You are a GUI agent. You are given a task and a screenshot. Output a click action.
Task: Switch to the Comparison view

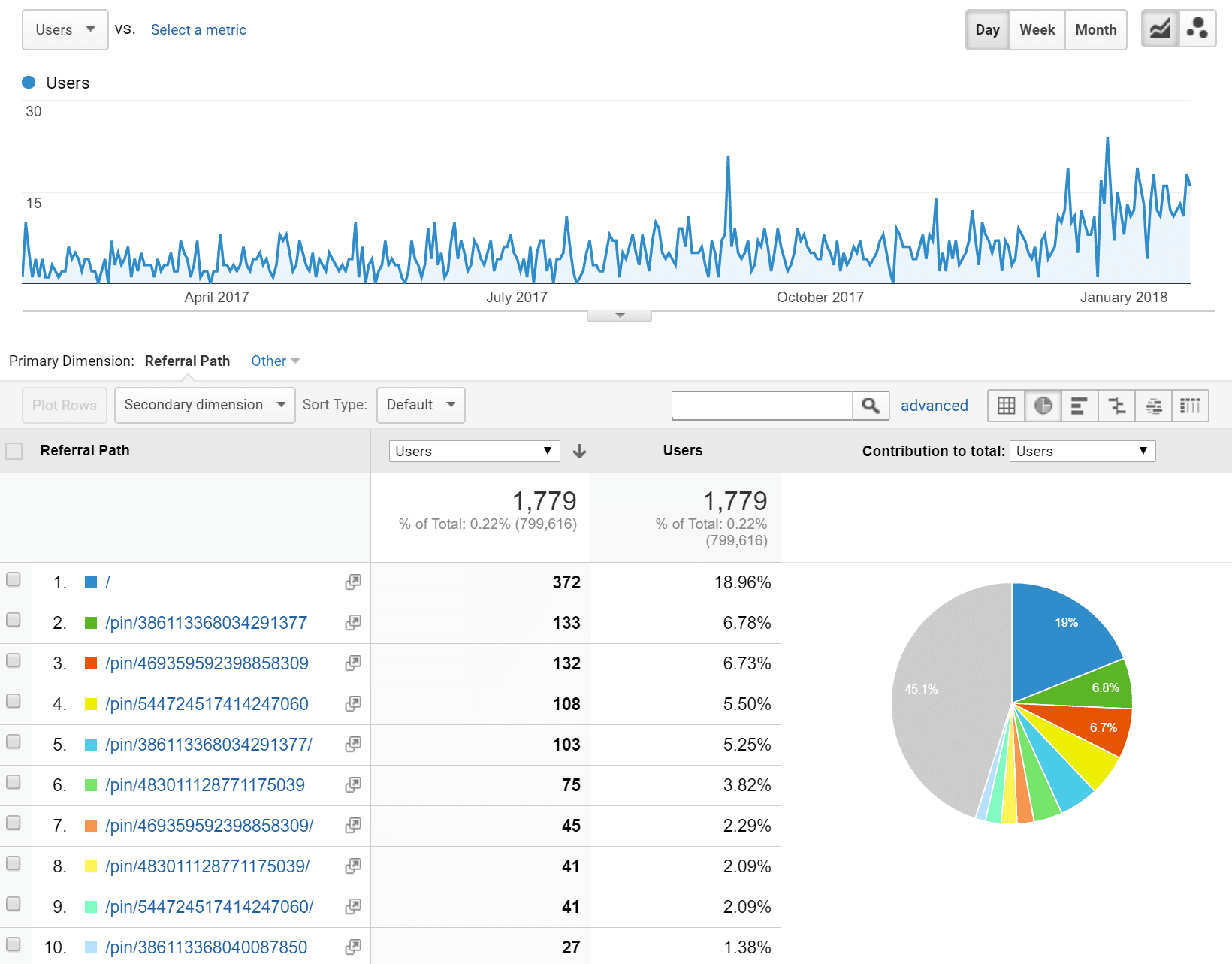coord(1117,406)
